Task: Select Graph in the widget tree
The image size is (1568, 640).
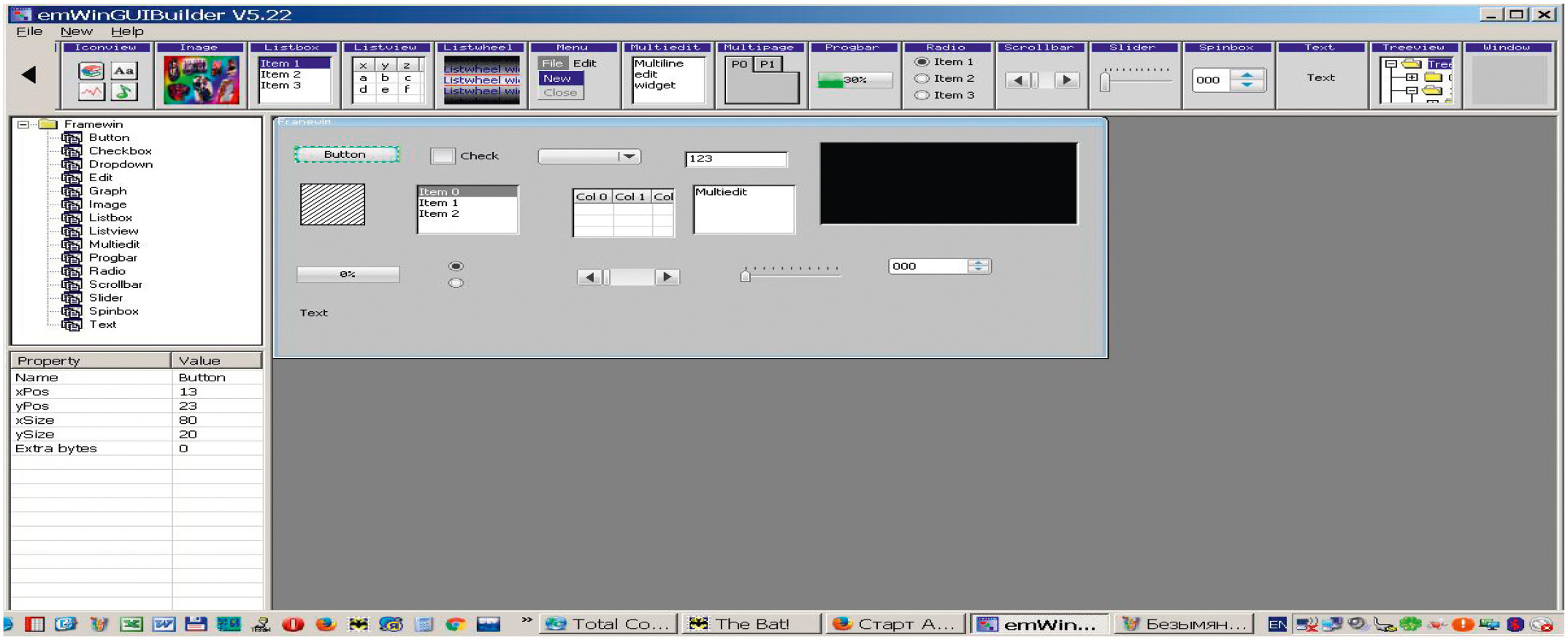Action: 107,191
